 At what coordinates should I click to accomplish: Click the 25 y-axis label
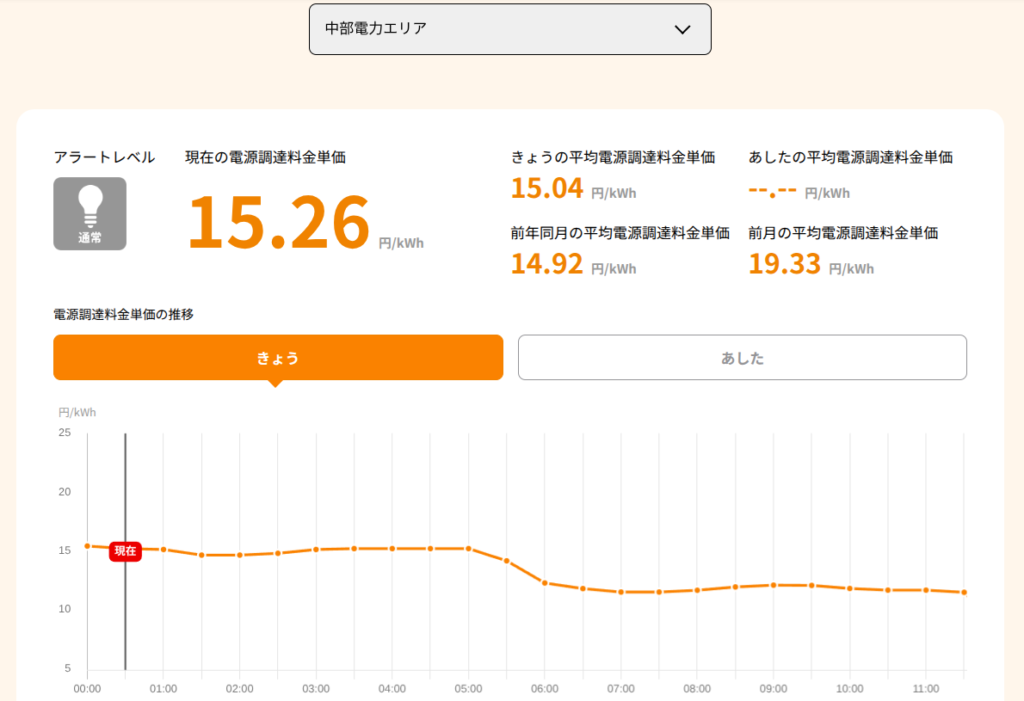coord(65,432)
